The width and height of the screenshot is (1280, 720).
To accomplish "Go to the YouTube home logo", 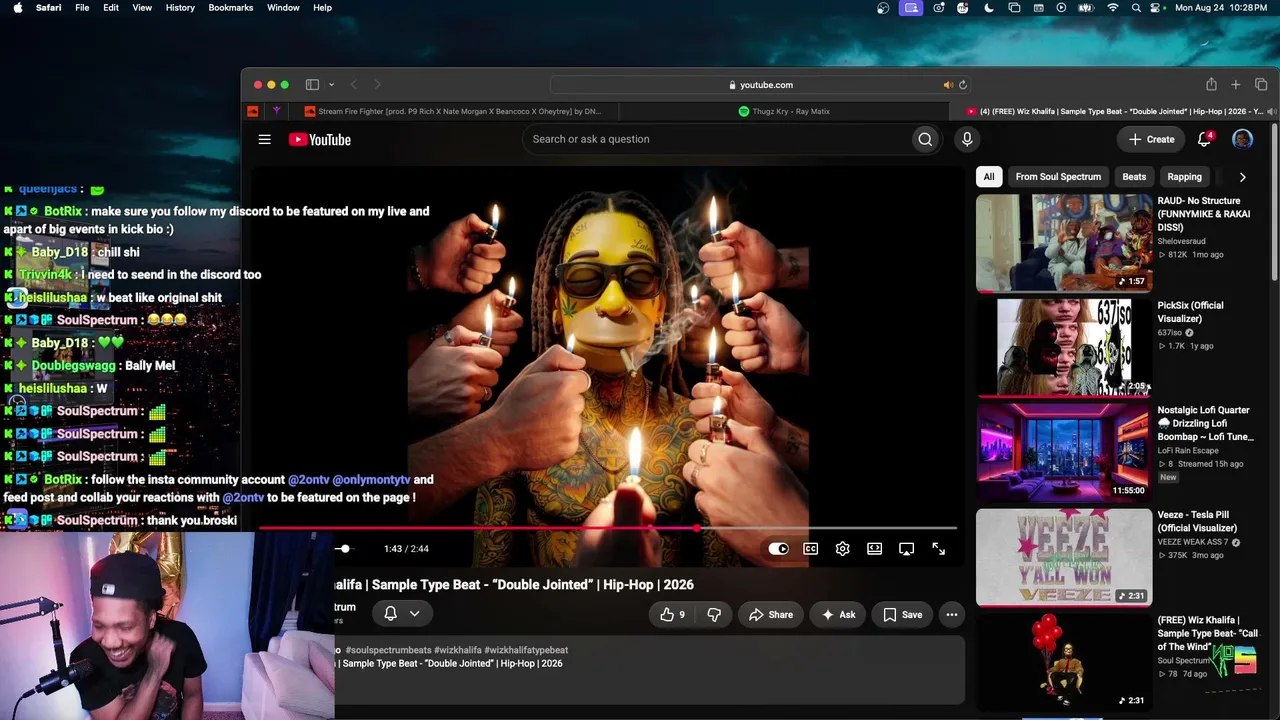I will click(320, 140).
